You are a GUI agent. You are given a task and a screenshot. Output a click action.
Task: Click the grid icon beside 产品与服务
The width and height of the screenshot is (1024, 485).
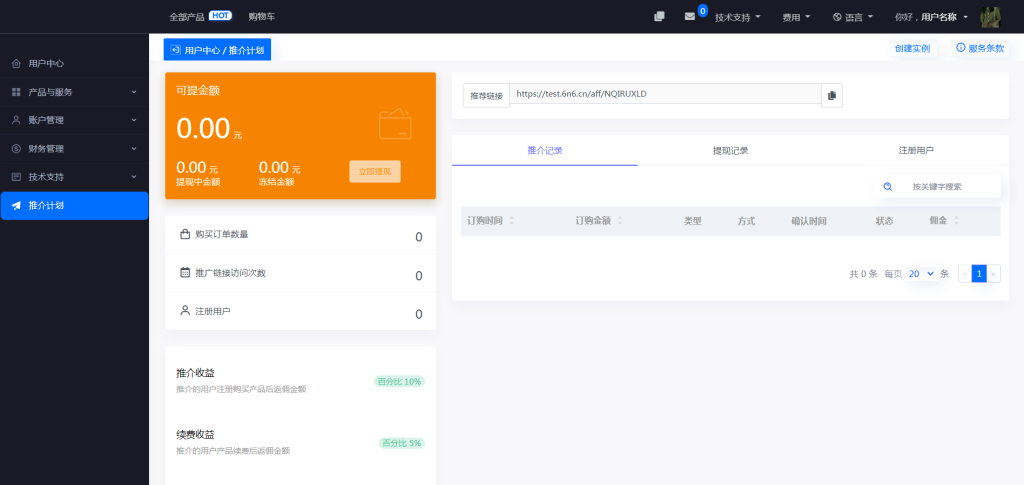click(x=16, y=92)
